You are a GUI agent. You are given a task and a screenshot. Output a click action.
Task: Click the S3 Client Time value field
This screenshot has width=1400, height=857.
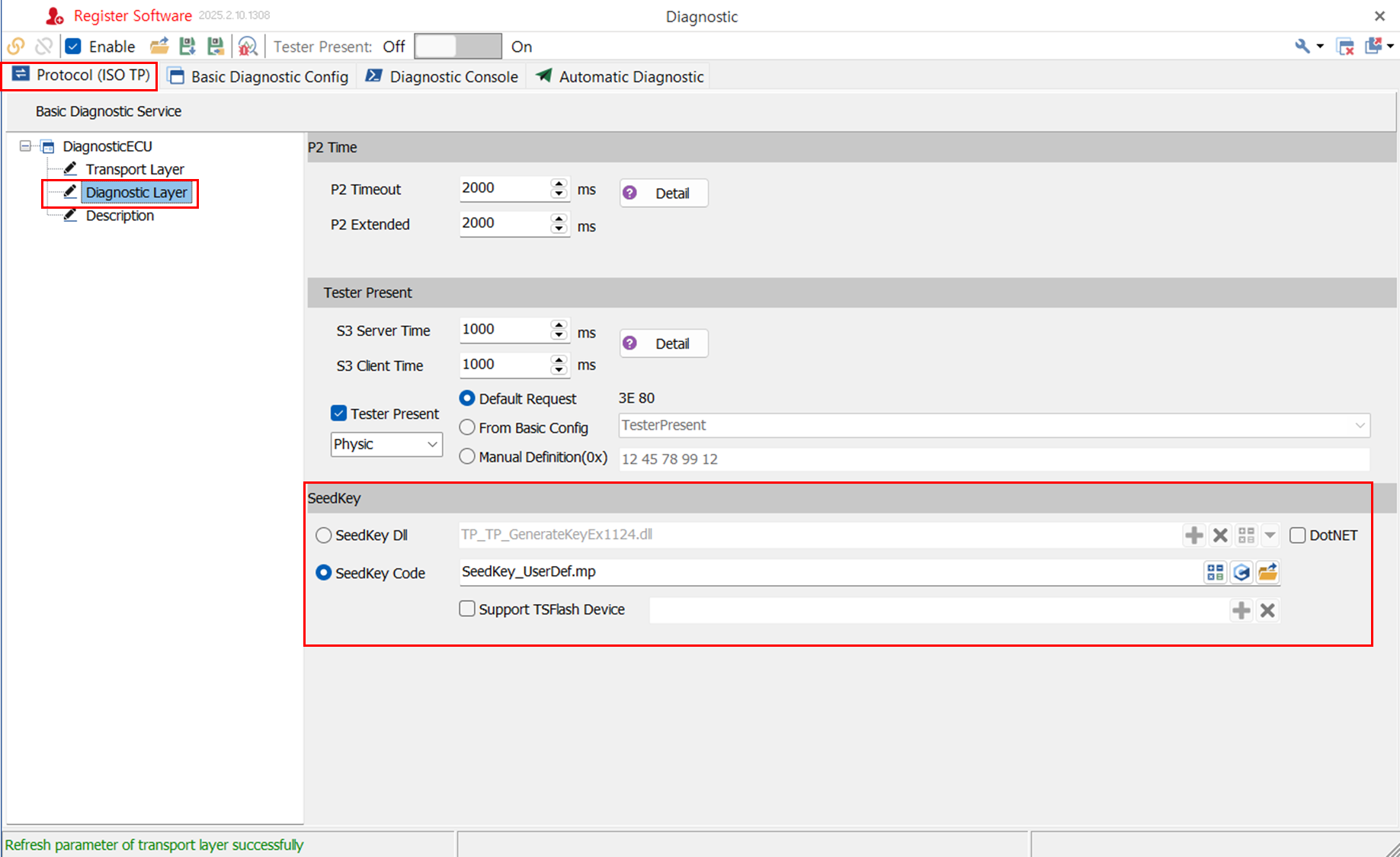click(x=505, y=365)
